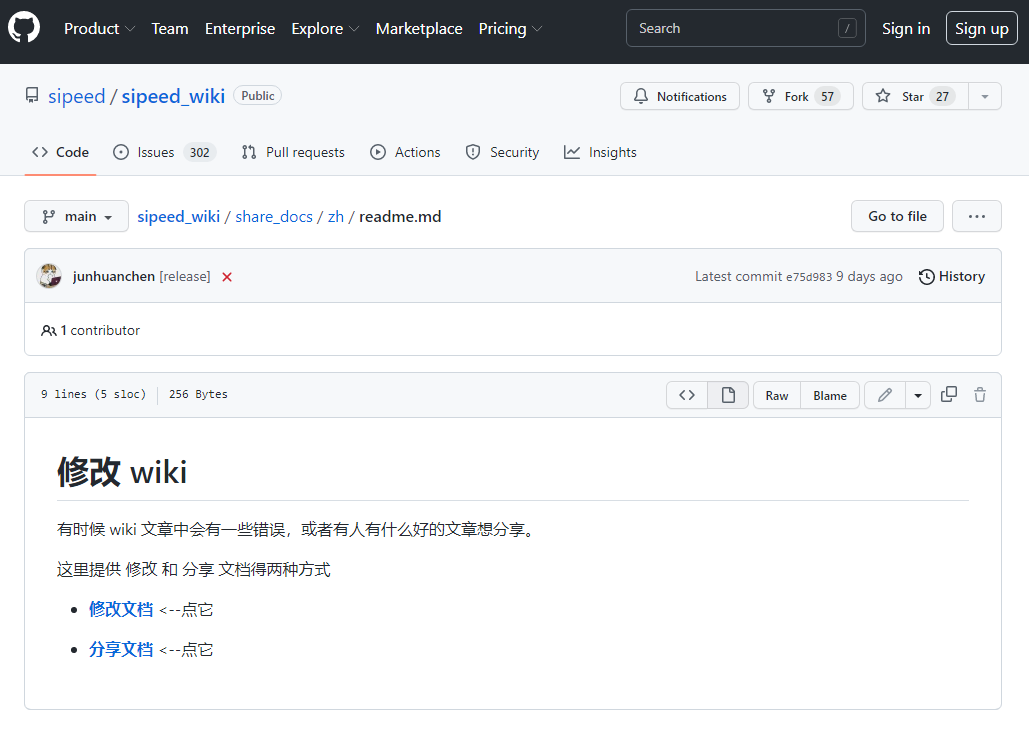The image size is (1029, 730).
Task: Open the GitHub homepage logo
Action: tap(24, 28)
